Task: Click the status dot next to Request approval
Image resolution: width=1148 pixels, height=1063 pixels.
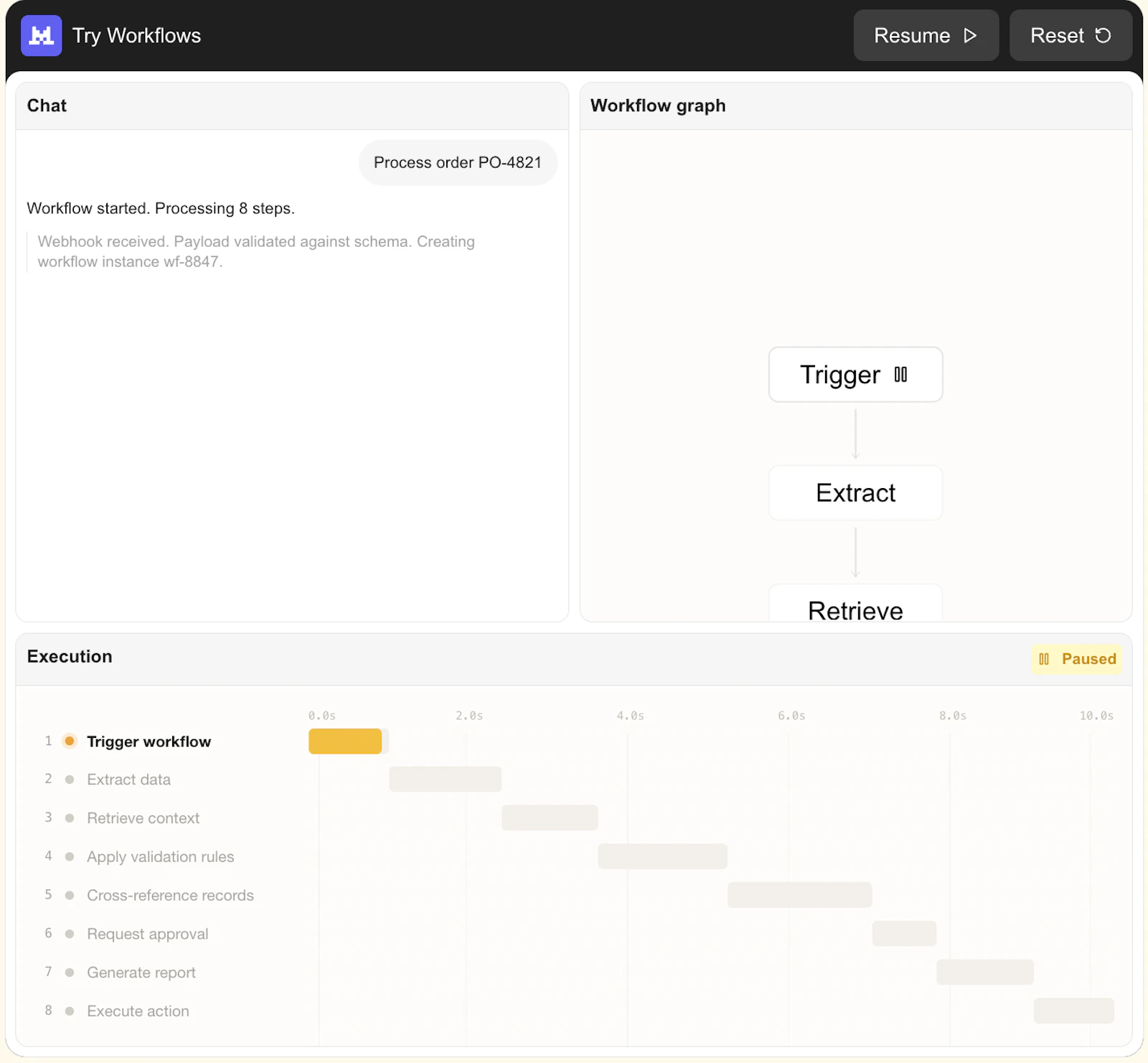Action: [70, 934]
